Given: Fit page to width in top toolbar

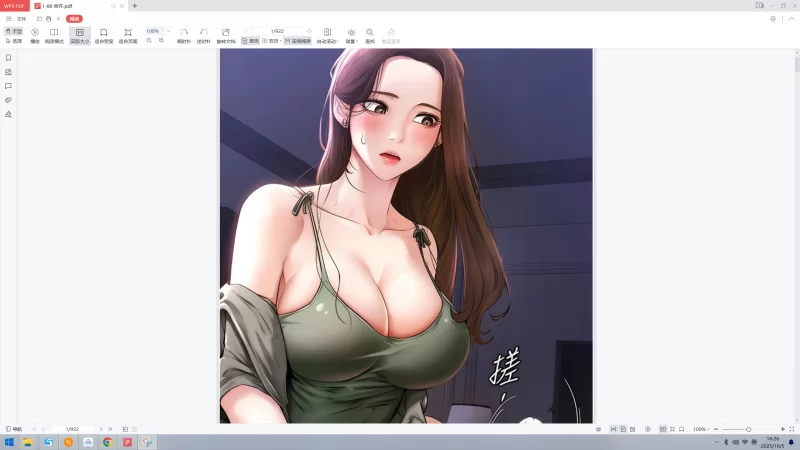Looking at the screenshot, I should point(104,36).
